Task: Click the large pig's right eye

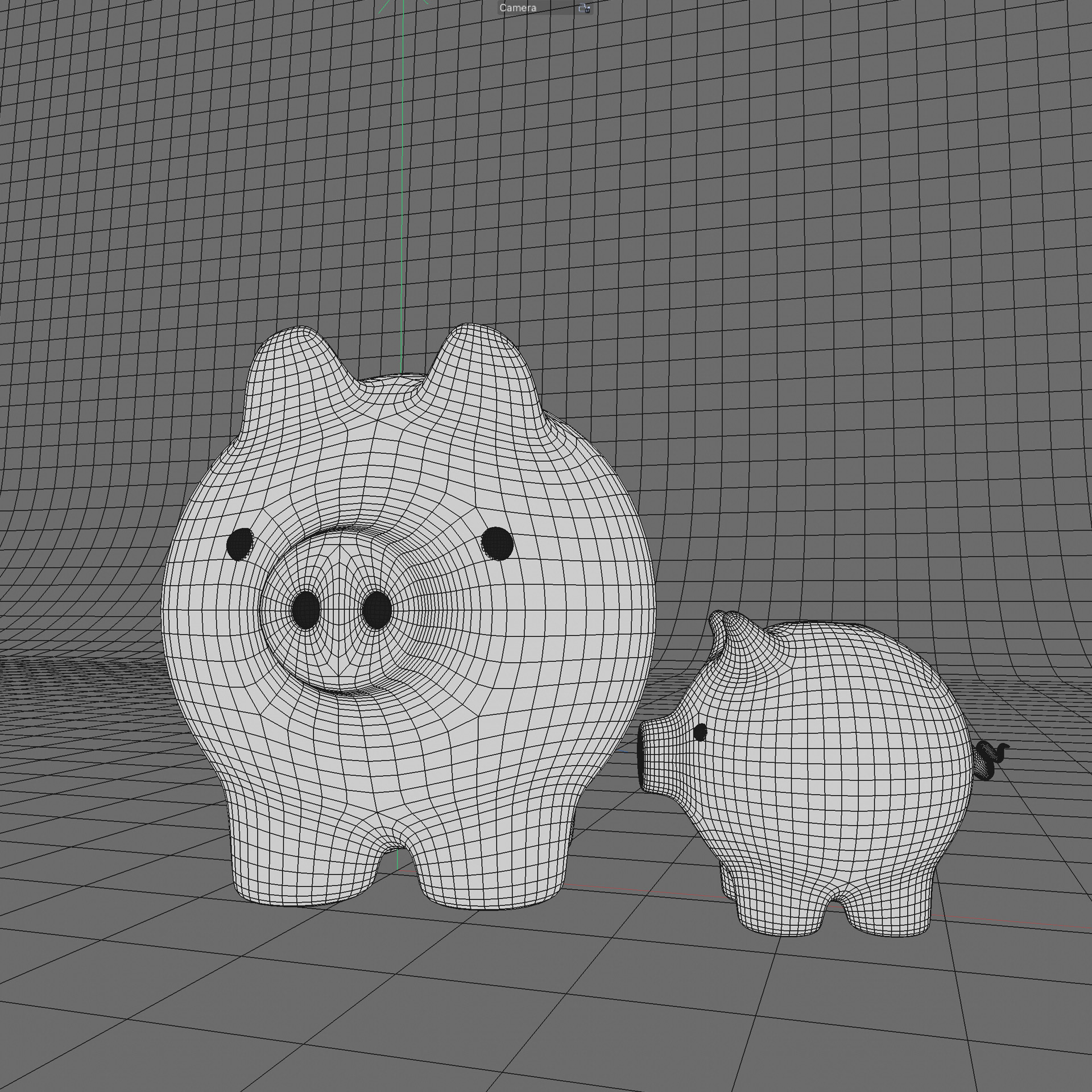Action: pos(497,543)
